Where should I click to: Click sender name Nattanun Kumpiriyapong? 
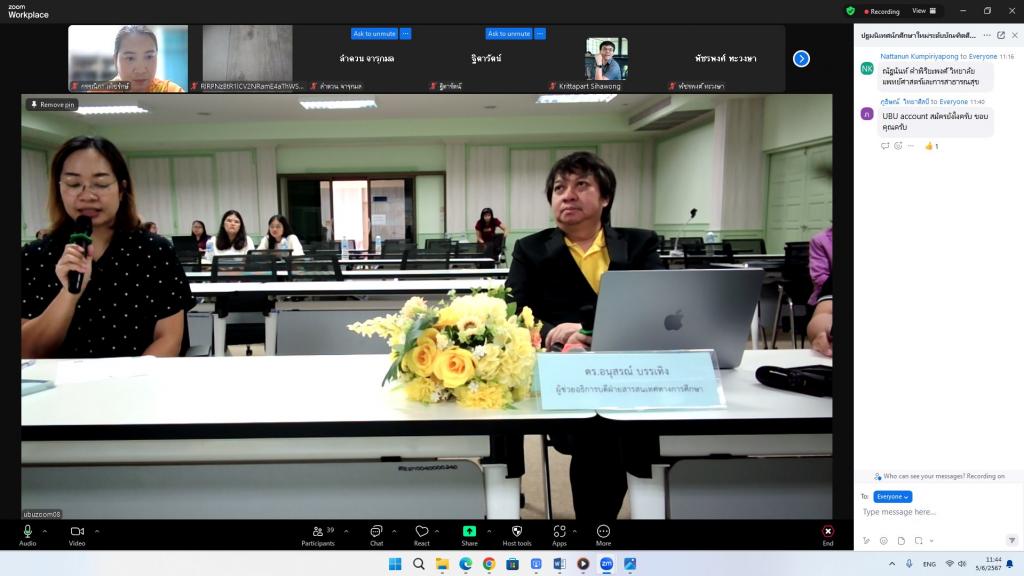click(x=919, y=57)
